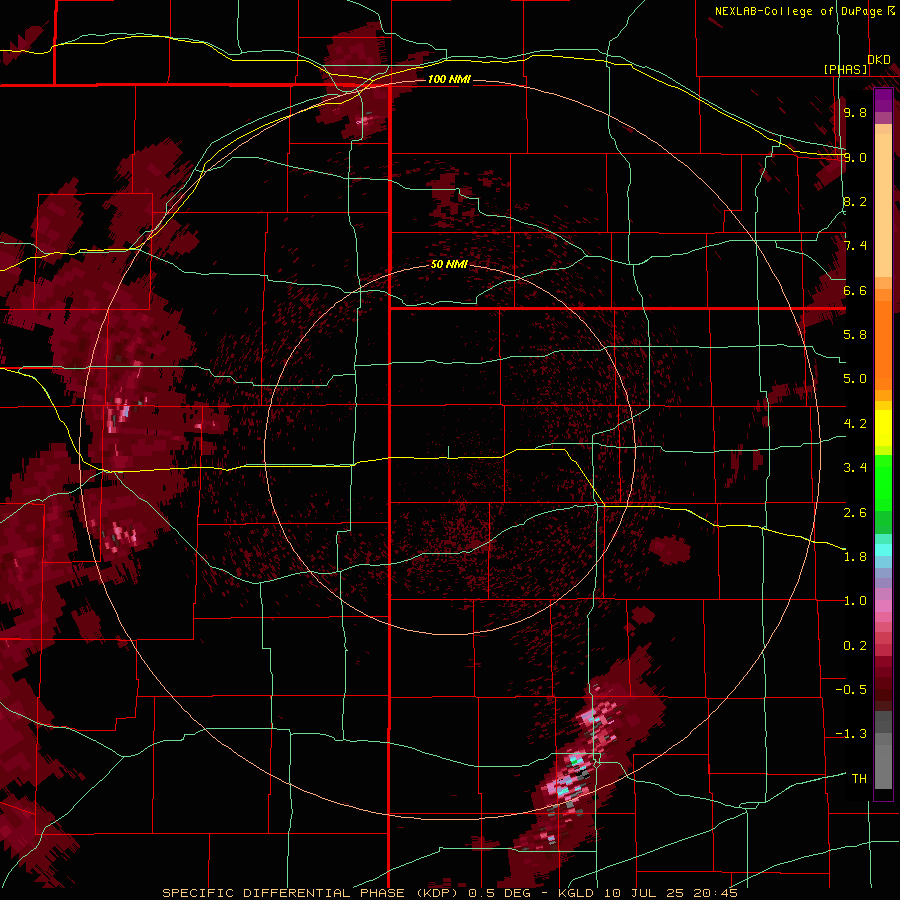Click the 5.8 color scale value
This screenshot has height=900, width=900.
point(855,335)
